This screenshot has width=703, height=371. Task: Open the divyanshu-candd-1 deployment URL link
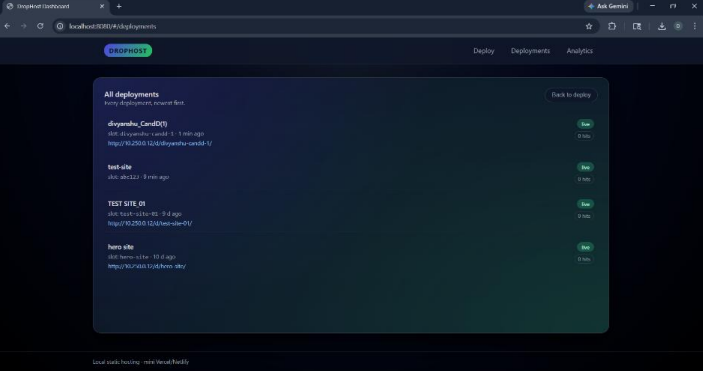pyautogui.click(x=160, y=143)
